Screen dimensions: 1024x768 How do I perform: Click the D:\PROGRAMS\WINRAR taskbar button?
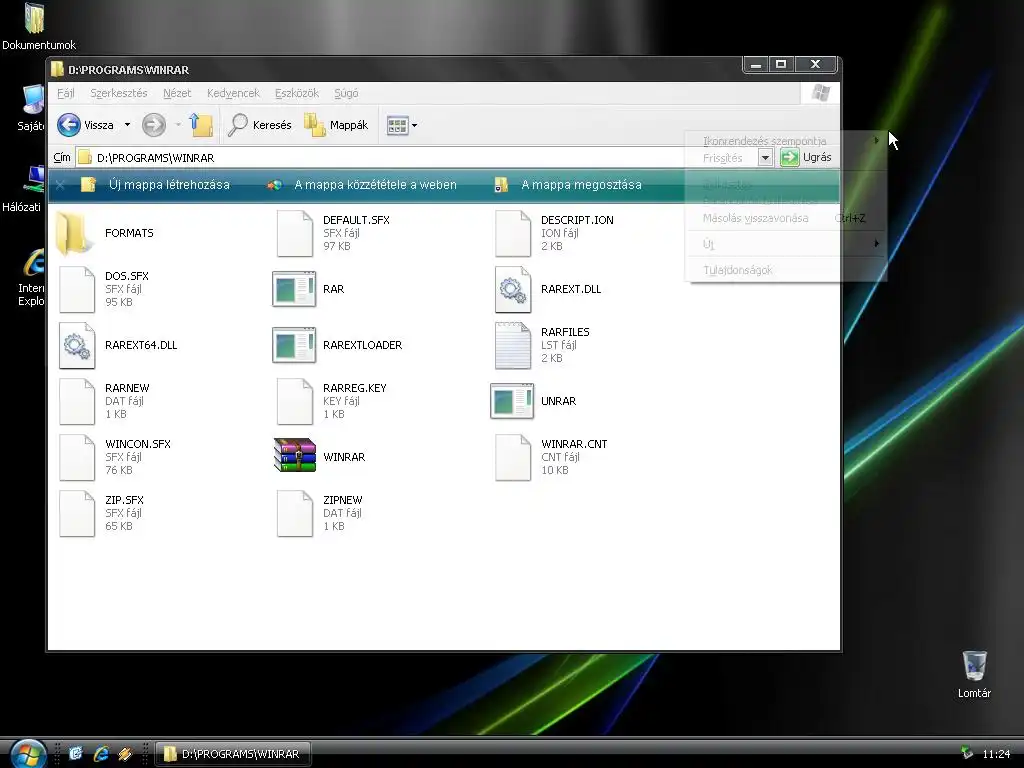[232, 754]
